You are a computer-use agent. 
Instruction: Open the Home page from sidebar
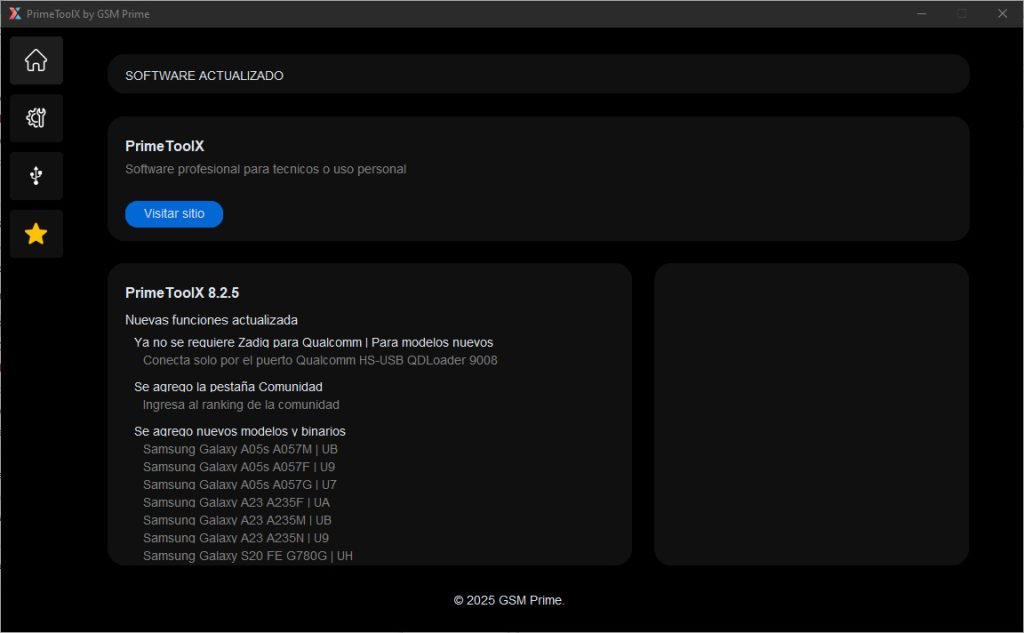[x=36, y=60]
